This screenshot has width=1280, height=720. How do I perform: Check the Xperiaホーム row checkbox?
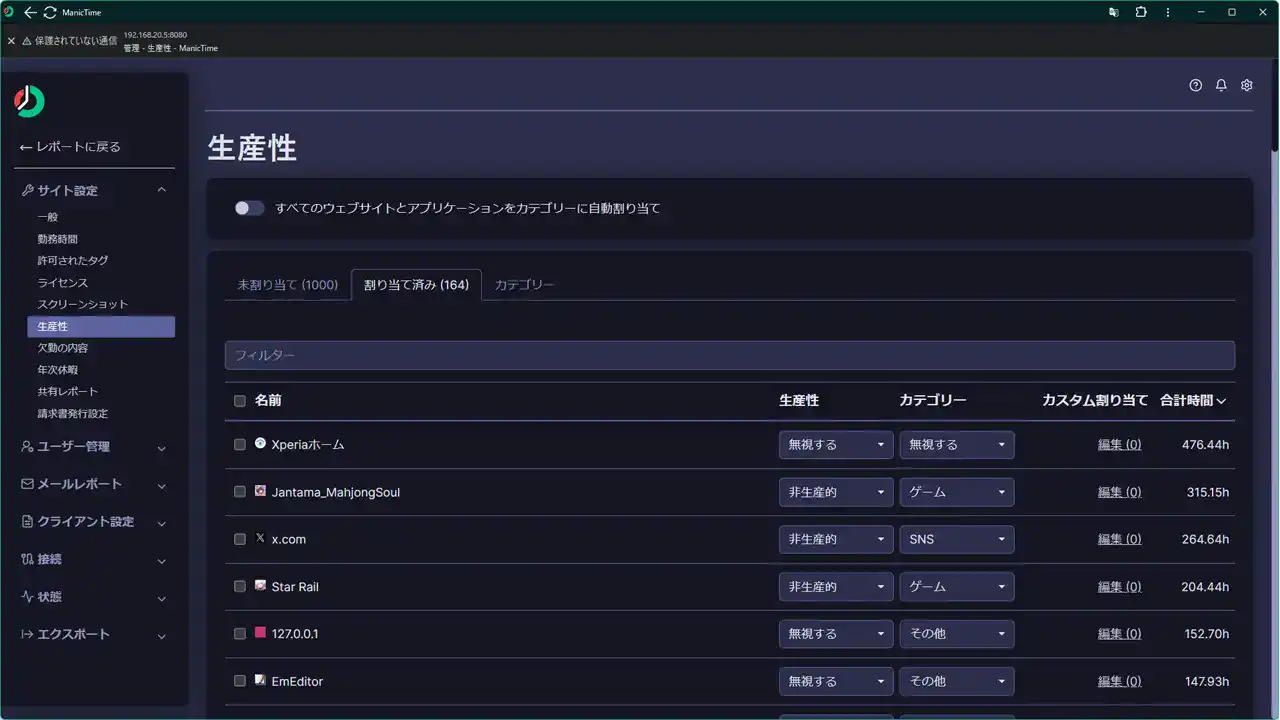[240, 444]
